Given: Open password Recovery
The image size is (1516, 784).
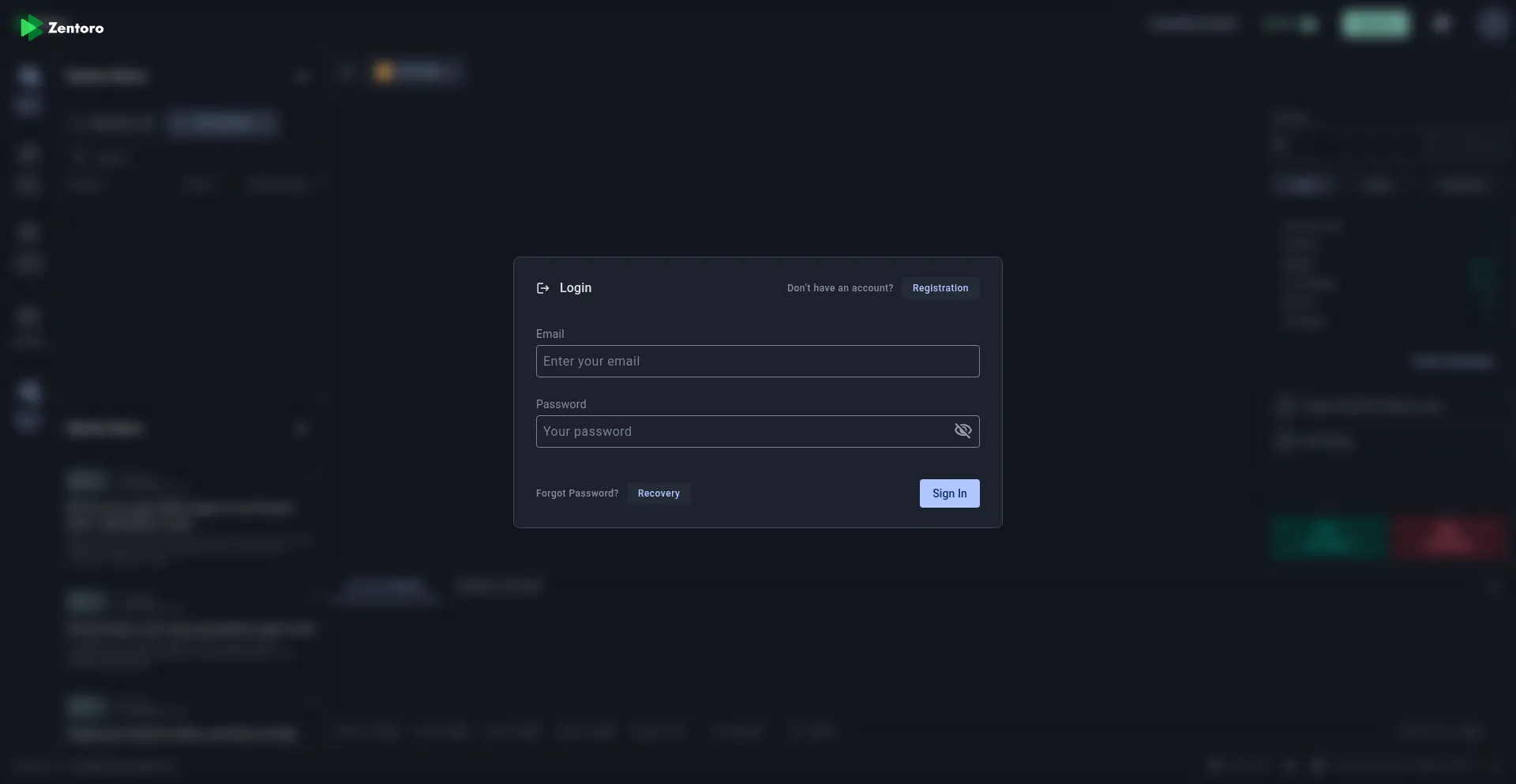Looking at the screenshot, I should [x=658, y=493].
